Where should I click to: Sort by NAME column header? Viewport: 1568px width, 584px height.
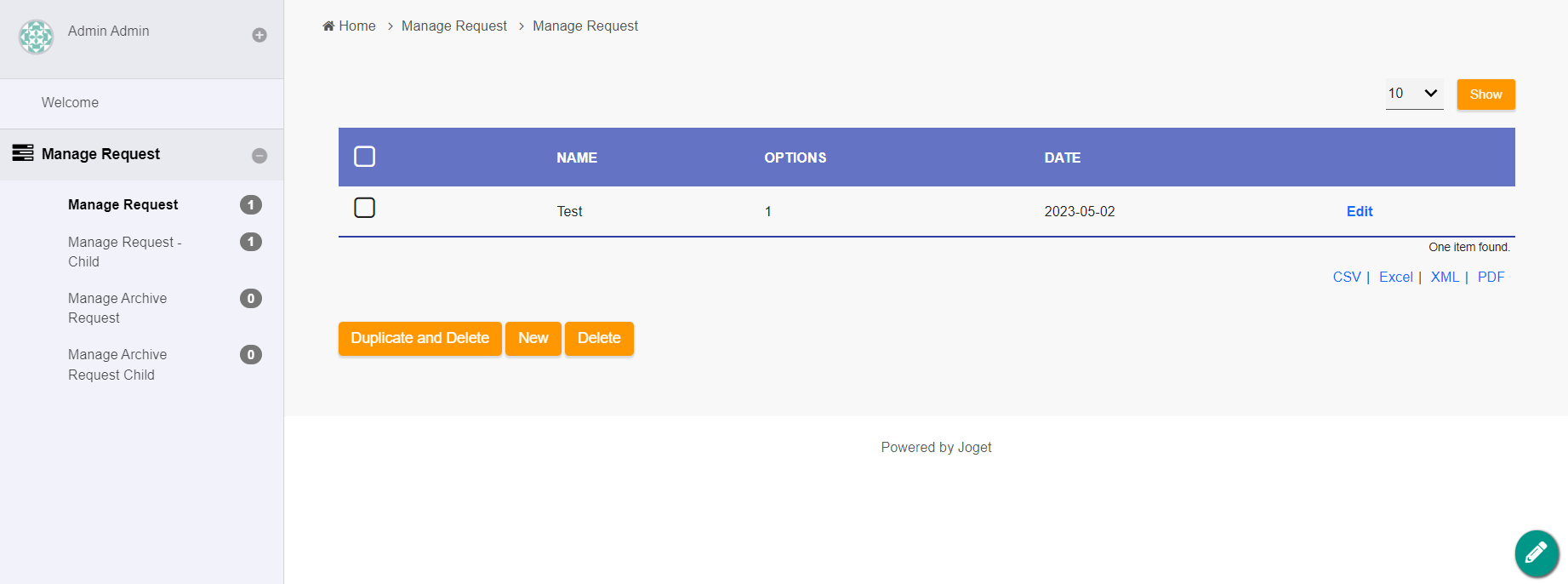[577, 157]
